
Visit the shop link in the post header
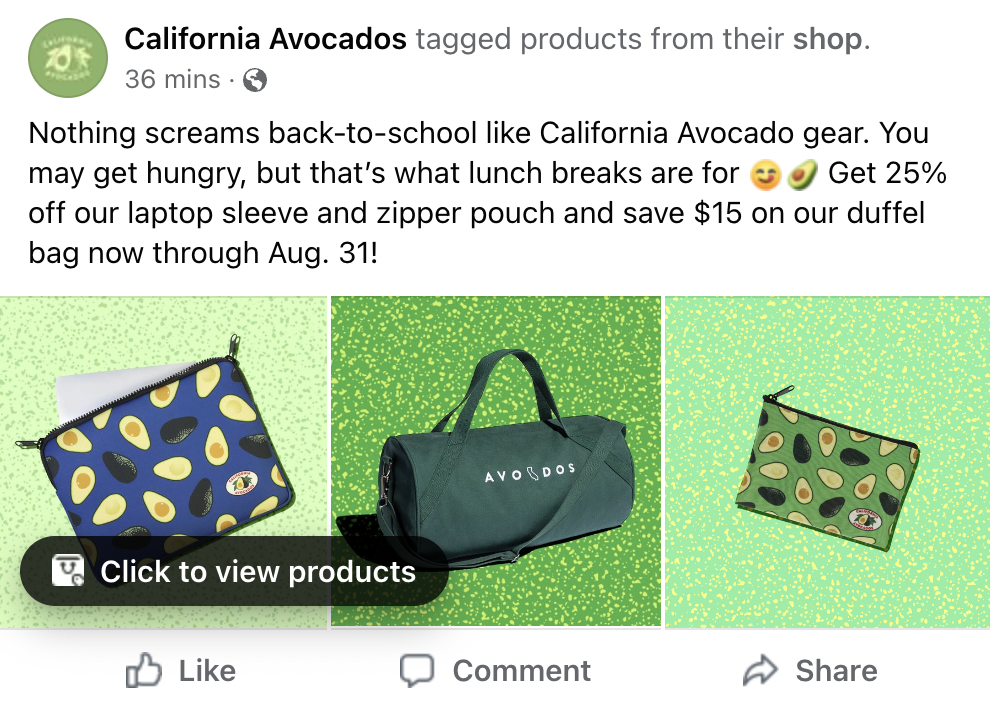828,38
